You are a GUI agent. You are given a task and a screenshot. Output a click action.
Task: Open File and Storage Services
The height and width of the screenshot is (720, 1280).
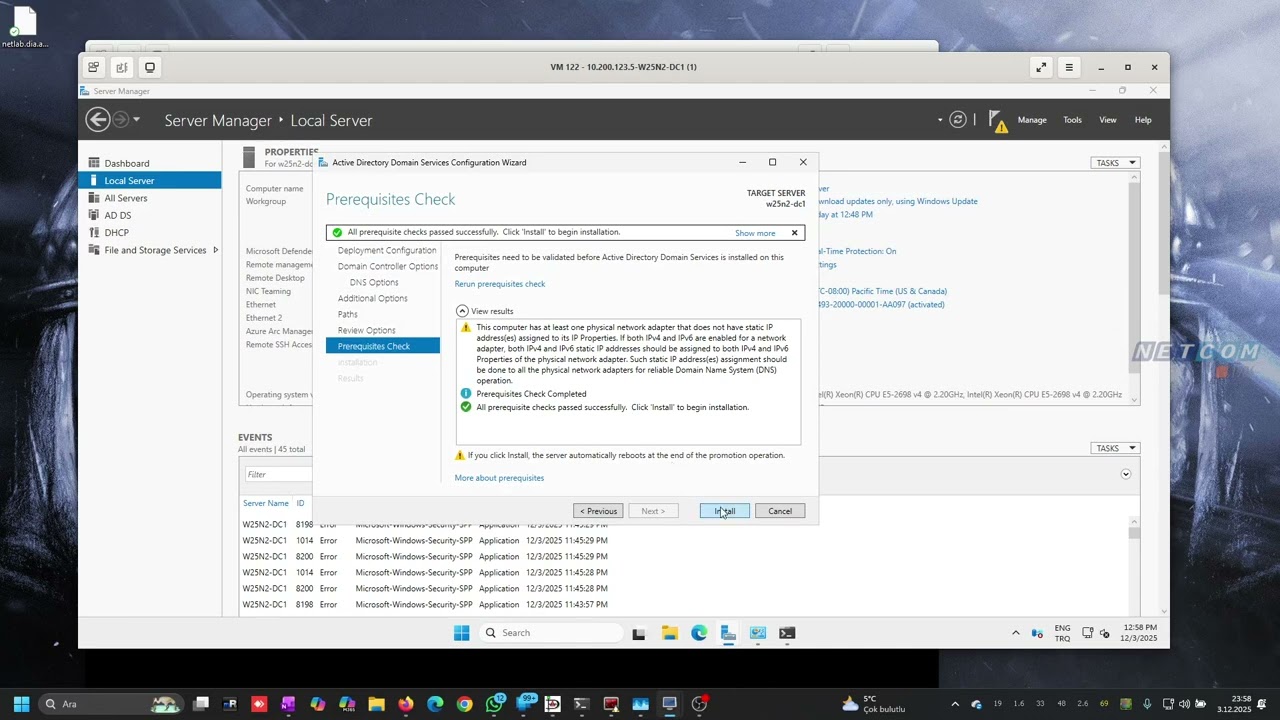[155, 250]
